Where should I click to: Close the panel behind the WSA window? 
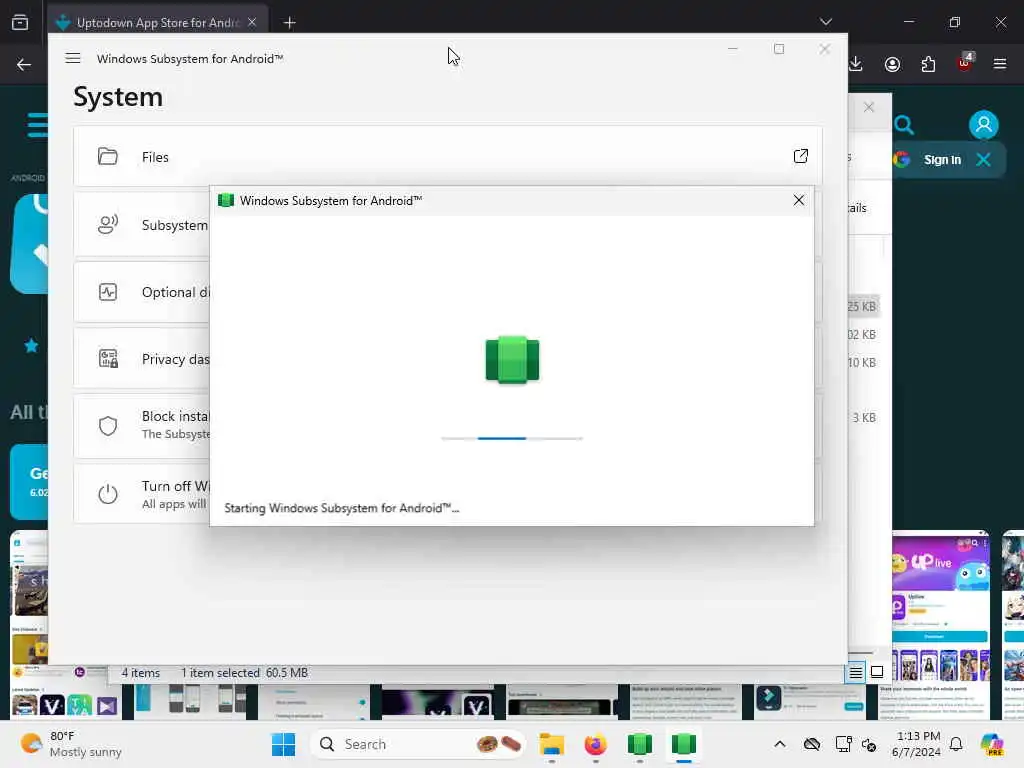click(x=869, y=107)
